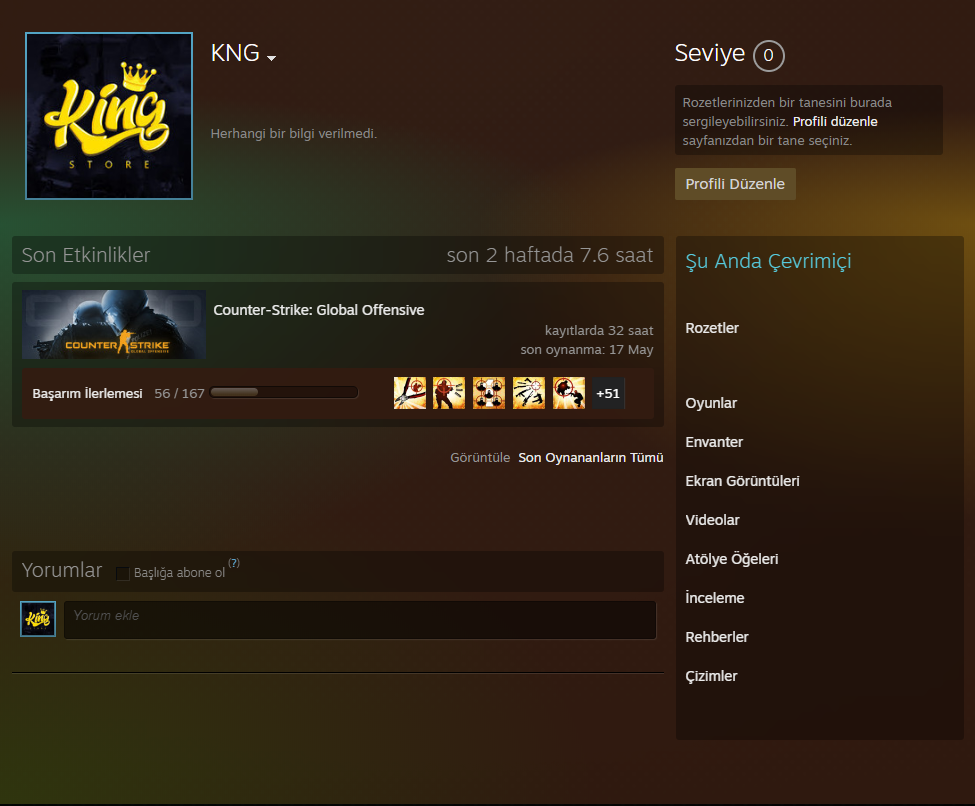The height and width of the screenshot is (806, 975).
Task: Click the Başarım İlerlemesi progress bar
Action: [x=284, y=392]
